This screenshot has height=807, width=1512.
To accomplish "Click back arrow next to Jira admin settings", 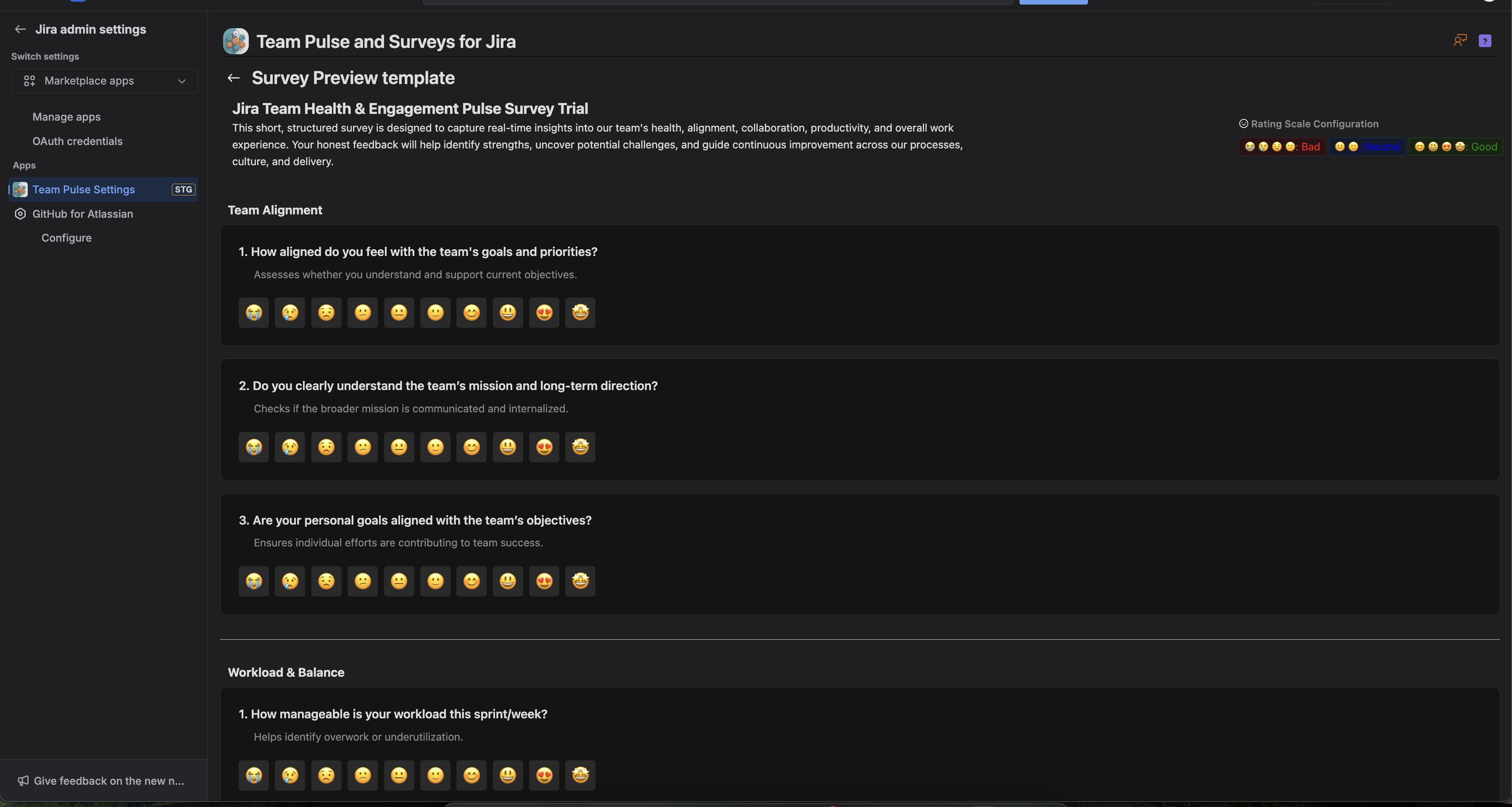I will [21, 29].
